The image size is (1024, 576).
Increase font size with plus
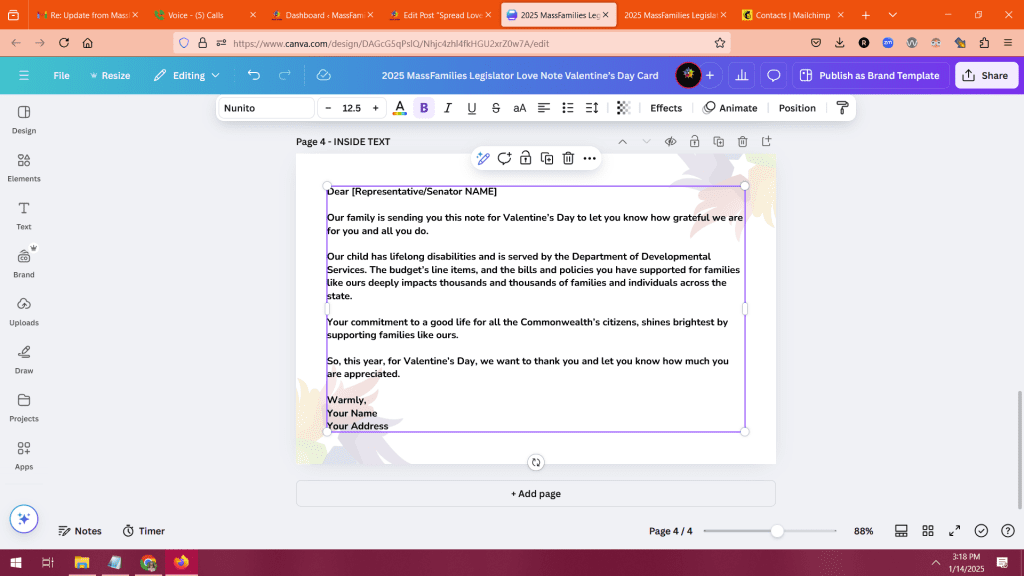376,108
